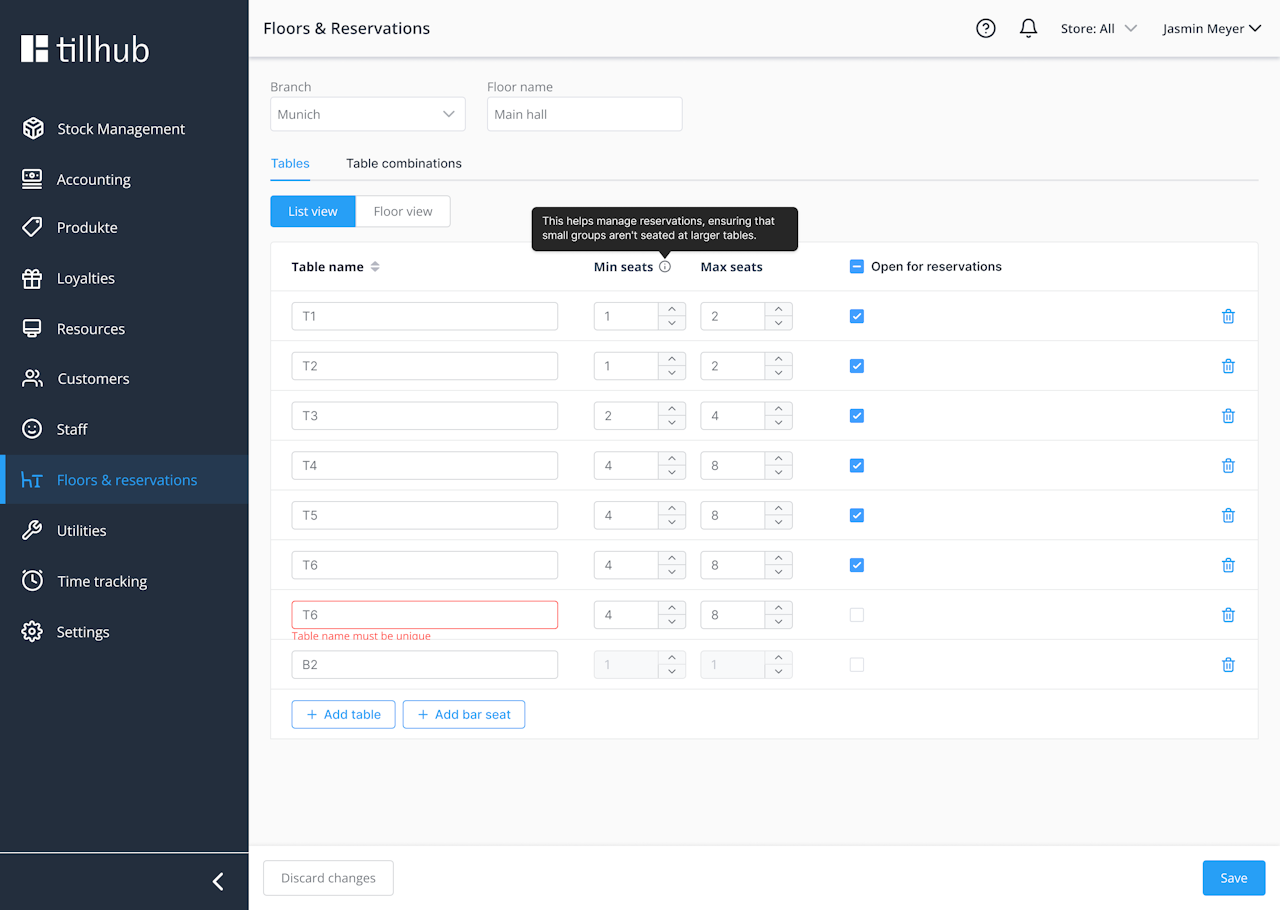Image resolution: width=1280 pixels, height=910 pixels.
Task: Click Discard changes
Action: click(x=328, y=878)
